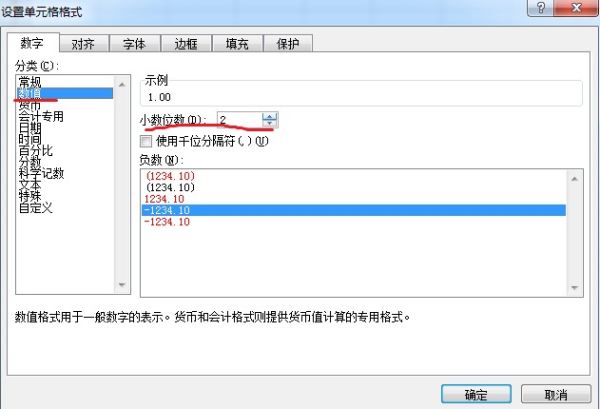600x409 pixels.
Task: Open the 填充 tab
Action: [x=237, y=44]
